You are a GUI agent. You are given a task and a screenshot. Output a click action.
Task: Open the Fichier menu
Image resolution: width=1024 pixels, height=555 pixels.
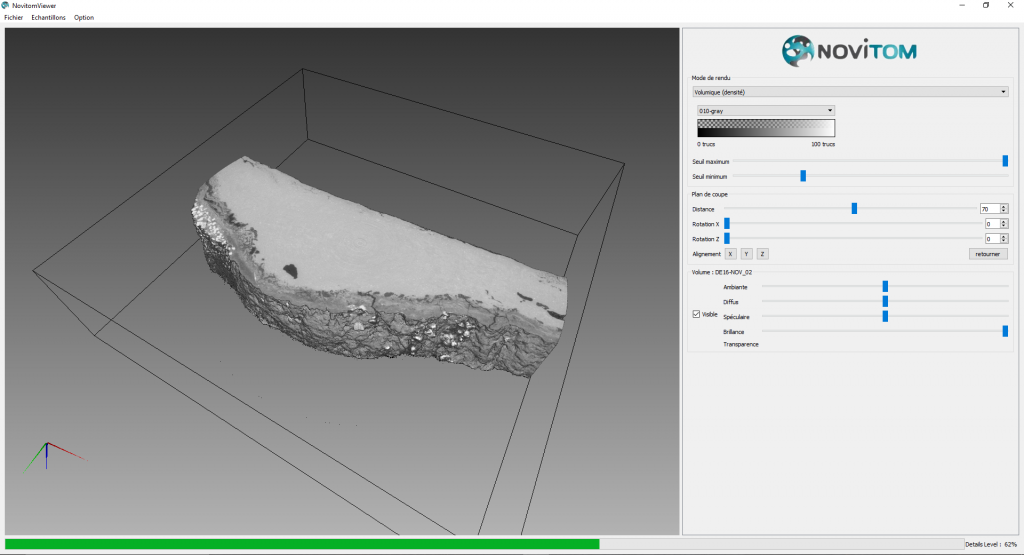[x=13, y=17]
